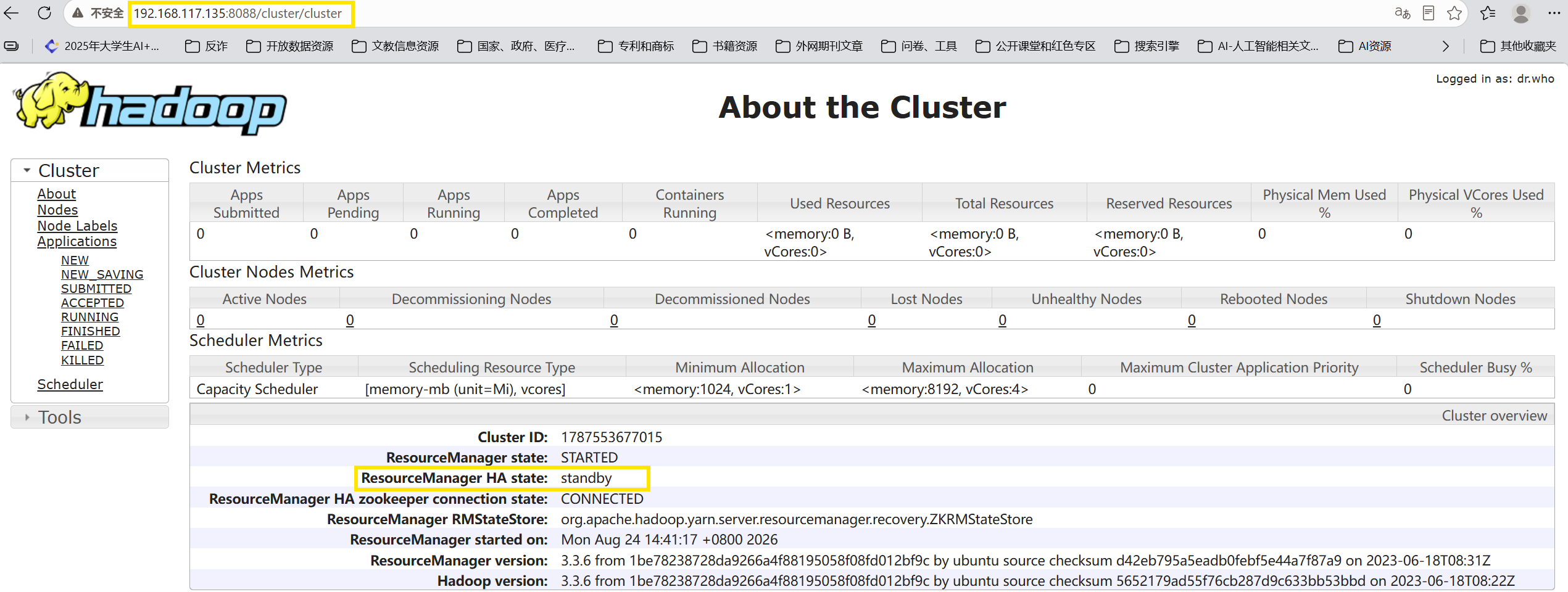Screen dimensions: 1568x592
Task: Open the favorites list icon
Action: tap(1488, 13)
